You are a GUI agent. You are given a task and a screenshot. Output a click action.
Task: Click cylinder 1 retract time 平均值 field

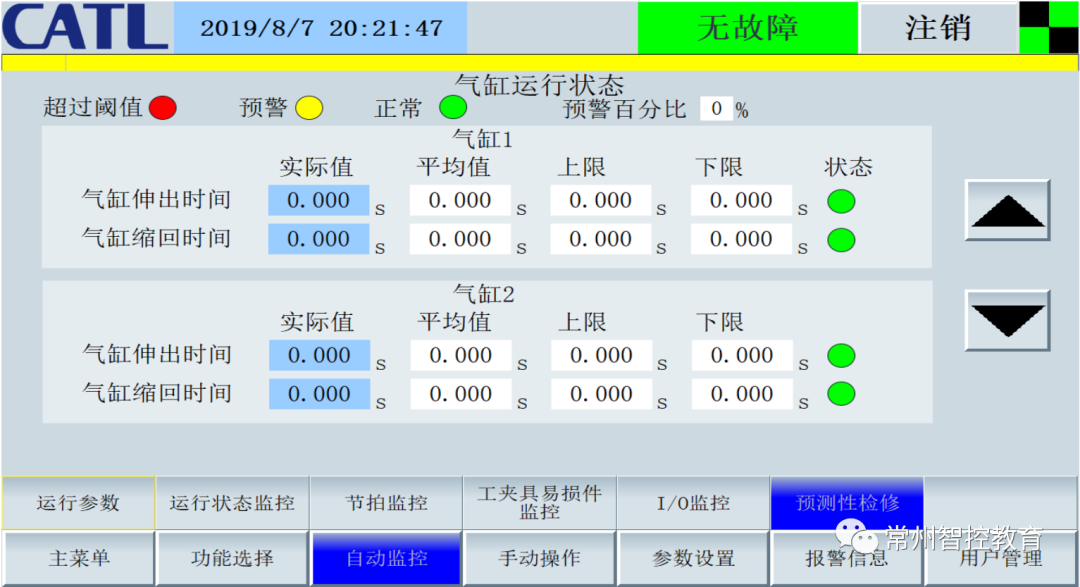click(459, 239)
